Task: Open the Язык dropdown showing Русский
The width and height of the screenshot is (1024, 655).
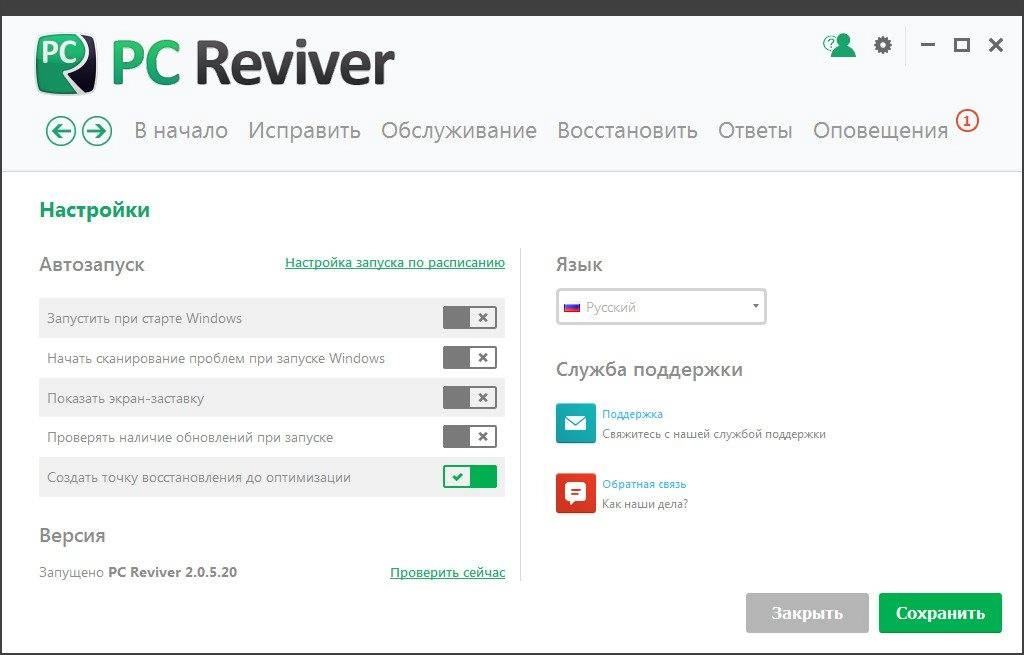Action: pyautogui.click(x=661, y=306)
